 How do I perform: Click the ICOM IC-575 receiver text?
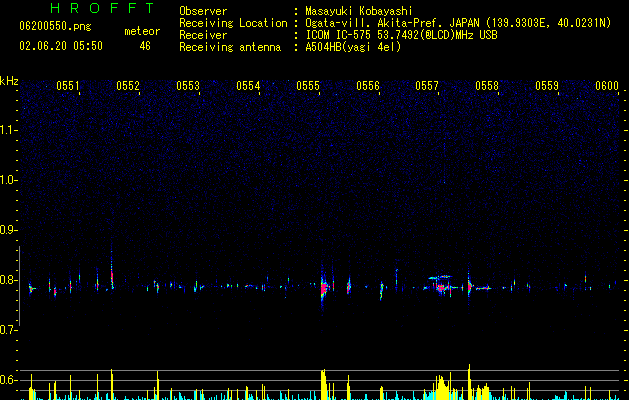401,35
